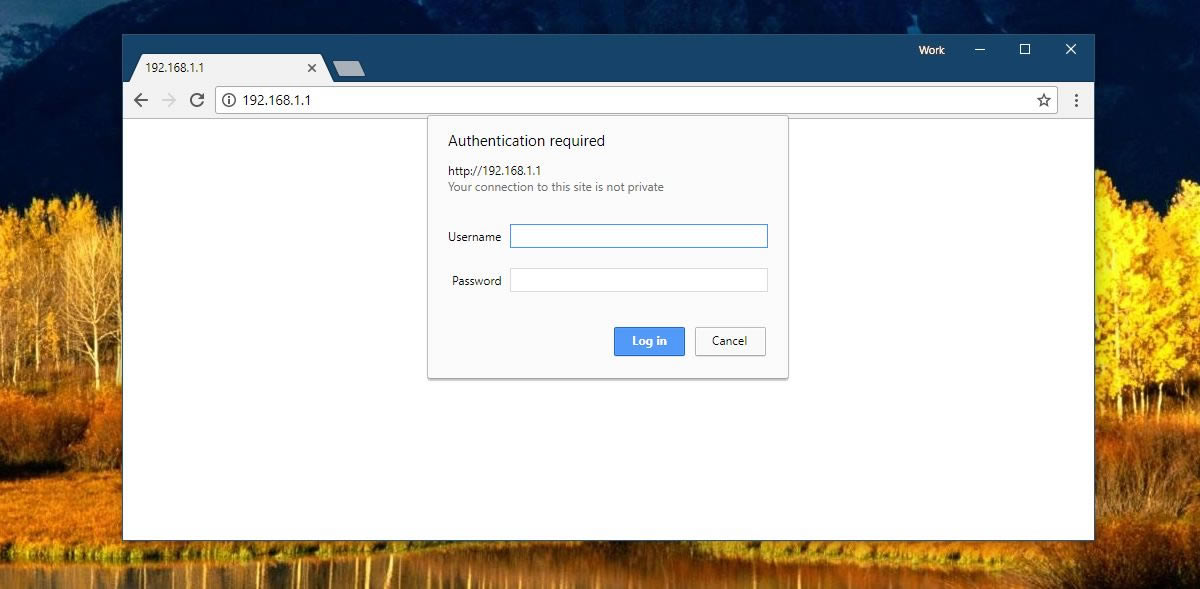Open the Chrome three-dot menu
This screenshot has width=1200, height=589.
1076,100
